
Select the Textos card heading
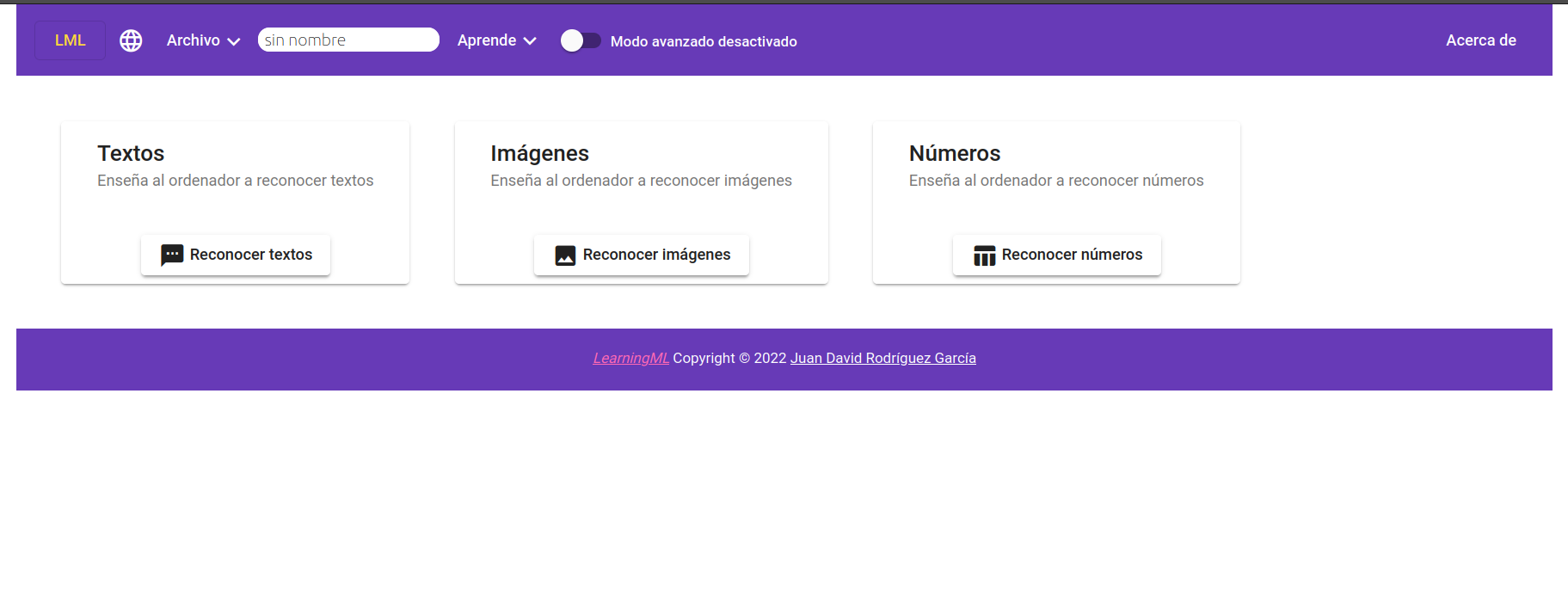tap(131, 153)
